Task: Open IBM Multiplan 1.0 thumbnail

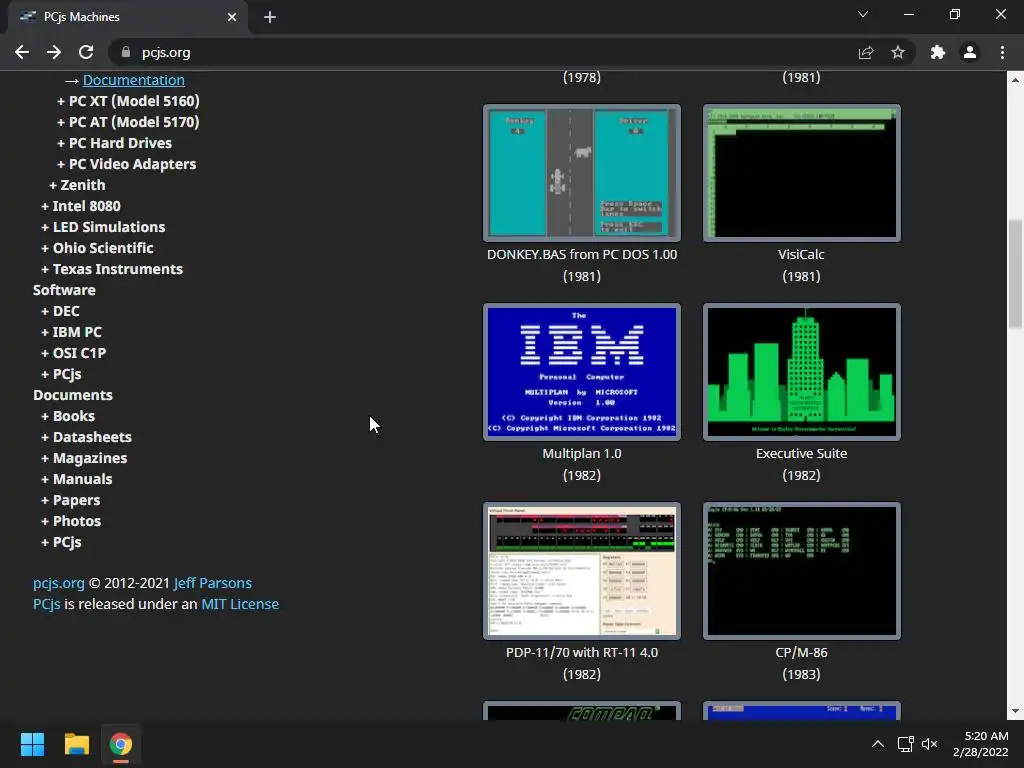Action: [582, 372]
